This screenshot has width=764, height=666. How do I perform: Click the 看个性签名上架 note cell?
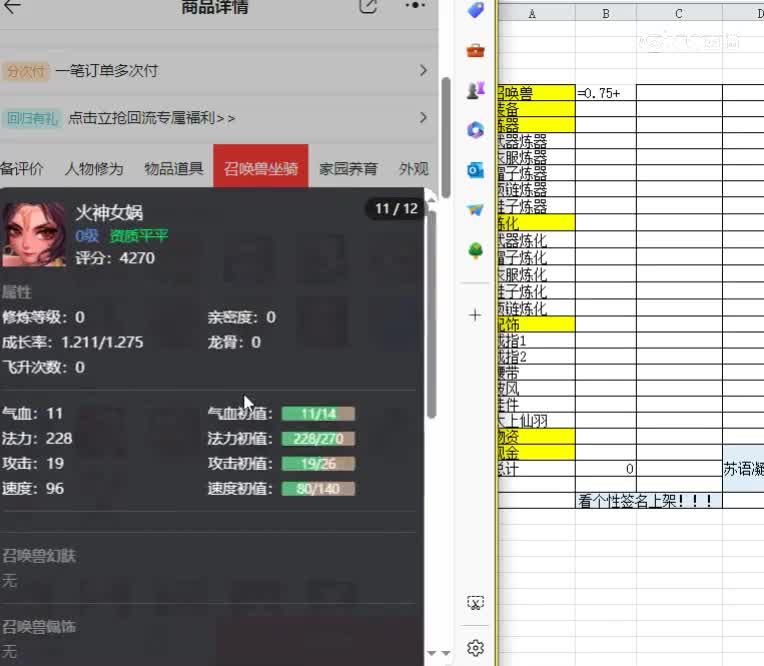coord(649,500)
